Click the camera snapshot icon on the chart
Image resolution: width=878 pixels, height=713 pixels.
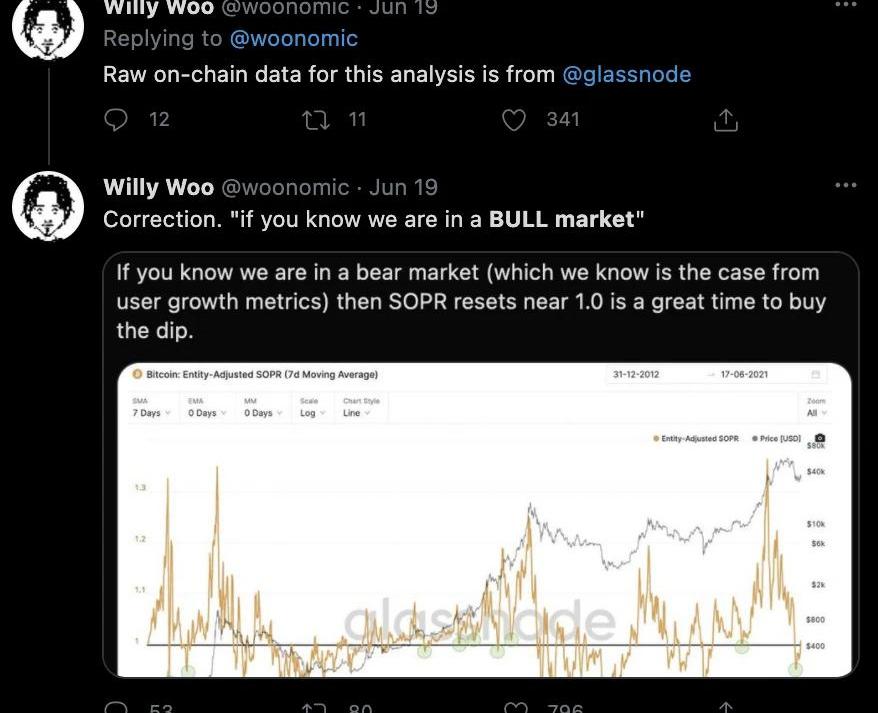point(820,438)
